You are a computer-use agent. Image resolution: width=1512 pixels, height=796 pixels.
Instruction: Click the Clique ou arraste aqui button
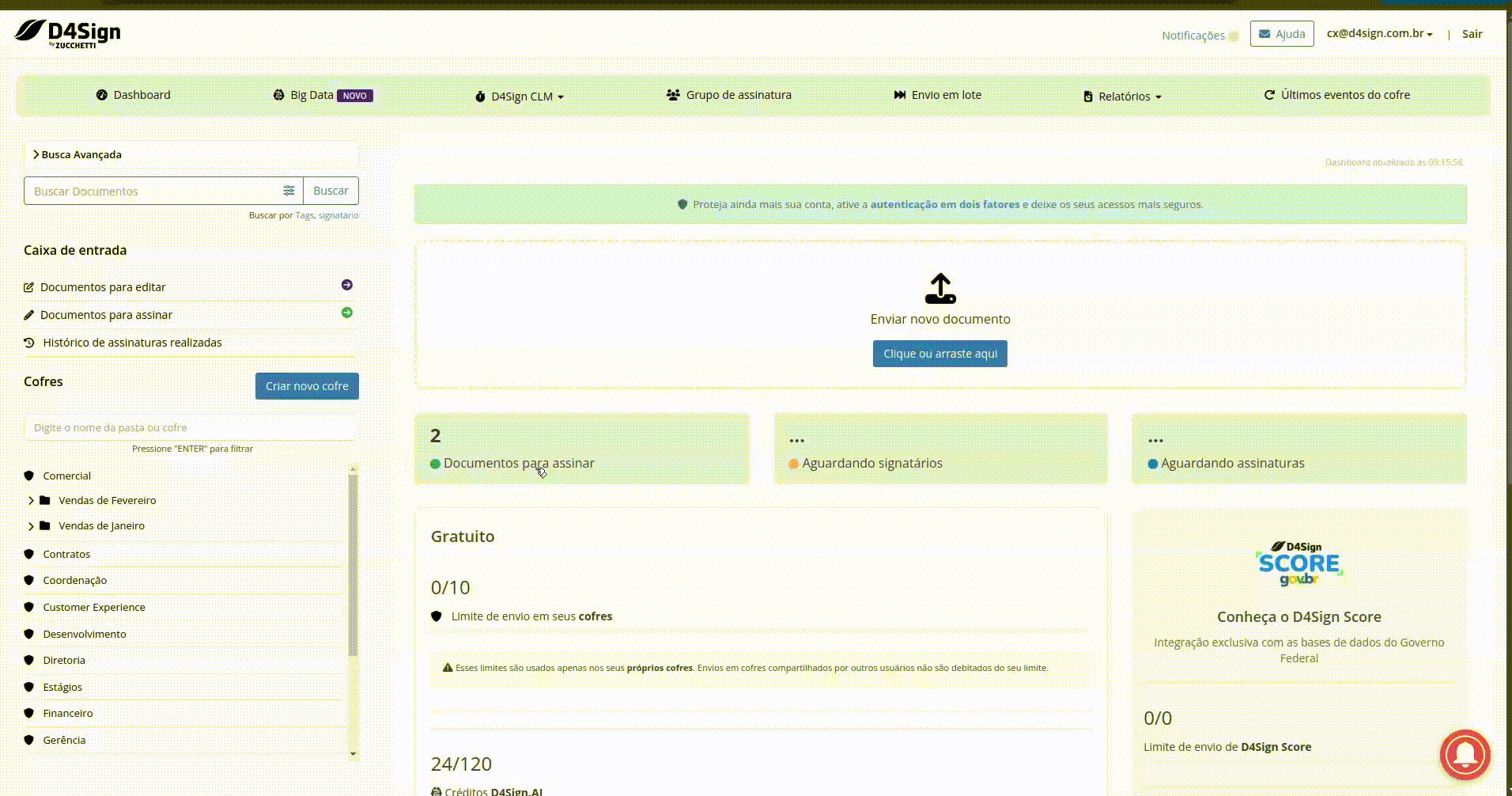[x=940, y=354]
